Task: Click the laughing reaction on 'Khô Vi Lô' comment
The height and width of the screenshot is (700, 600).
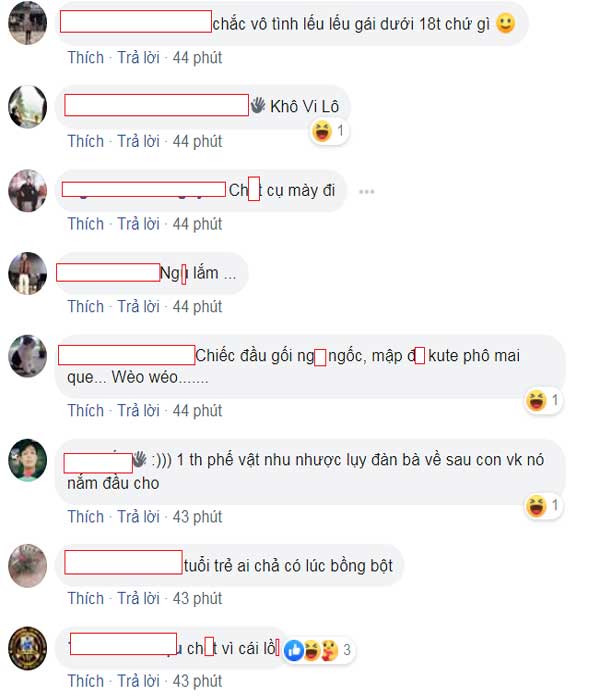Action: [x=322, y=131]
